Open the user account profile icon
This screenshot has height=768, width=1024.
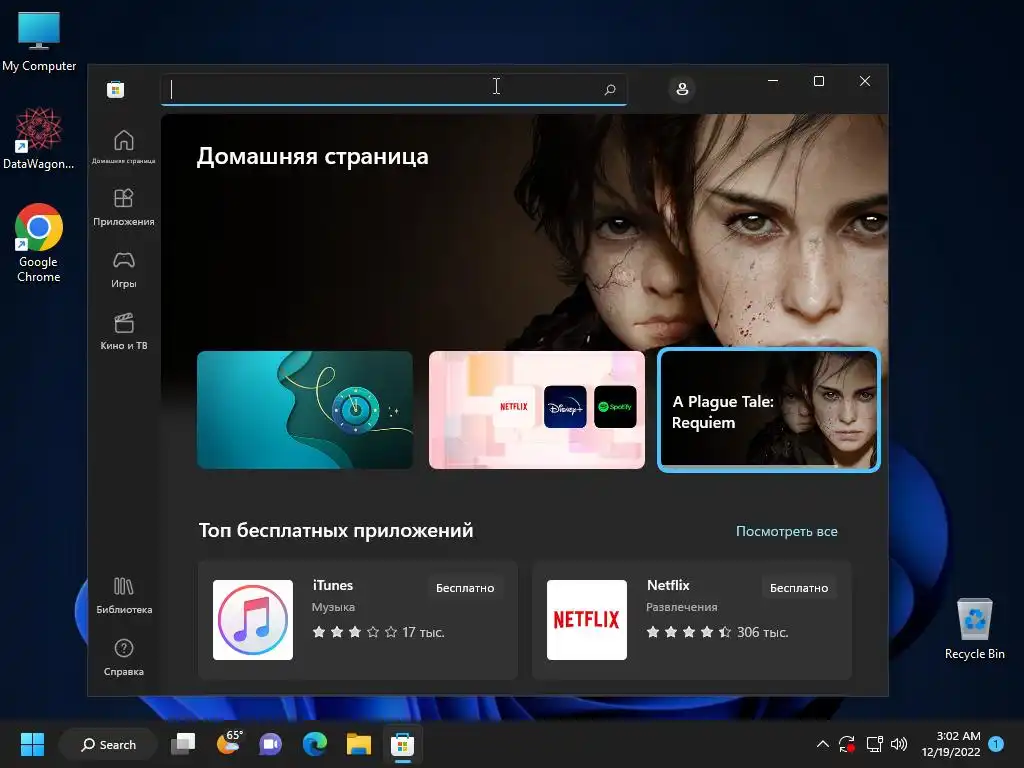(x=682, y=89)
